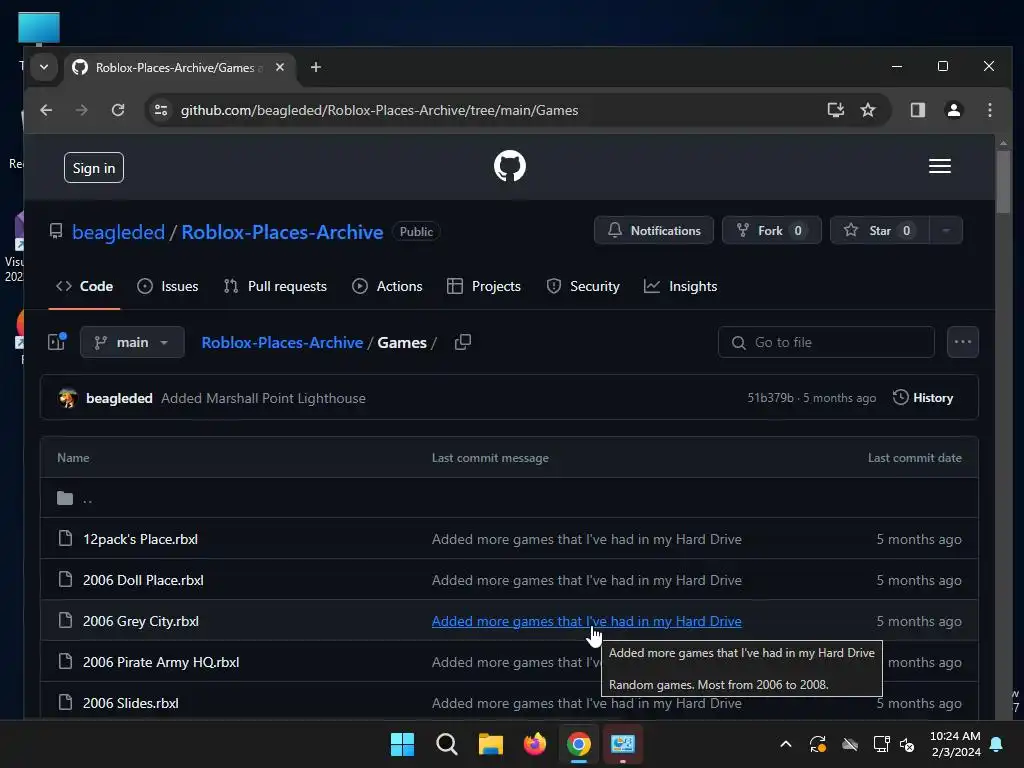
Task: Go to parent directory folder icon
Action: [65, 498]
